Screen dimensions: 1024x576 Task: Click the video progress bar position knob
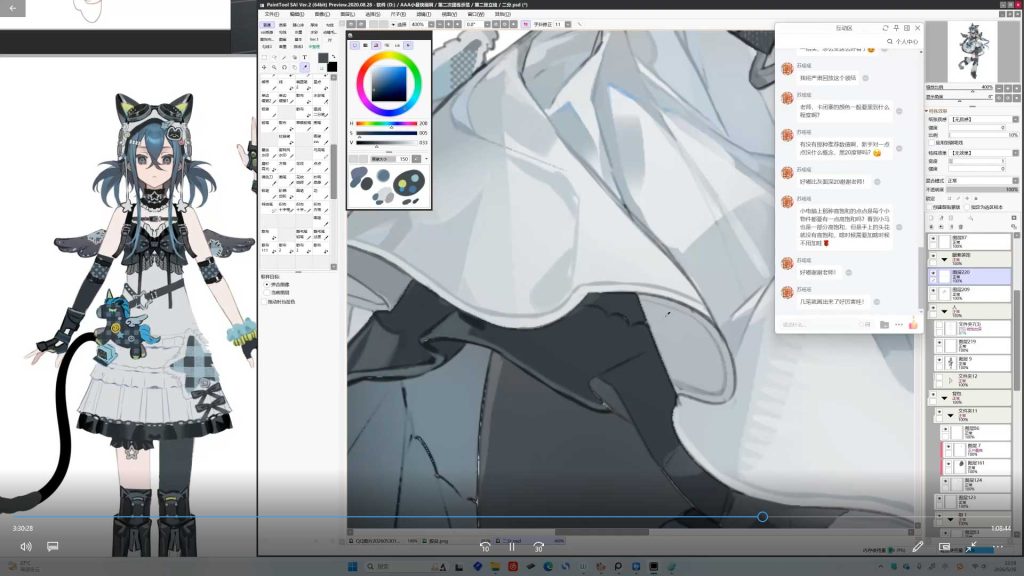[x=762, y=517]
